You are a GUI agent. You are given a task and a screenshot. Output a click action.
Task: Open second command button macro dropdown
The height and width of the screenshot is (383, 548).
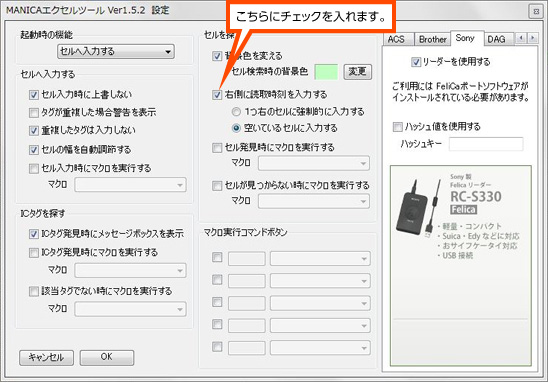click(x=320, y=281)
